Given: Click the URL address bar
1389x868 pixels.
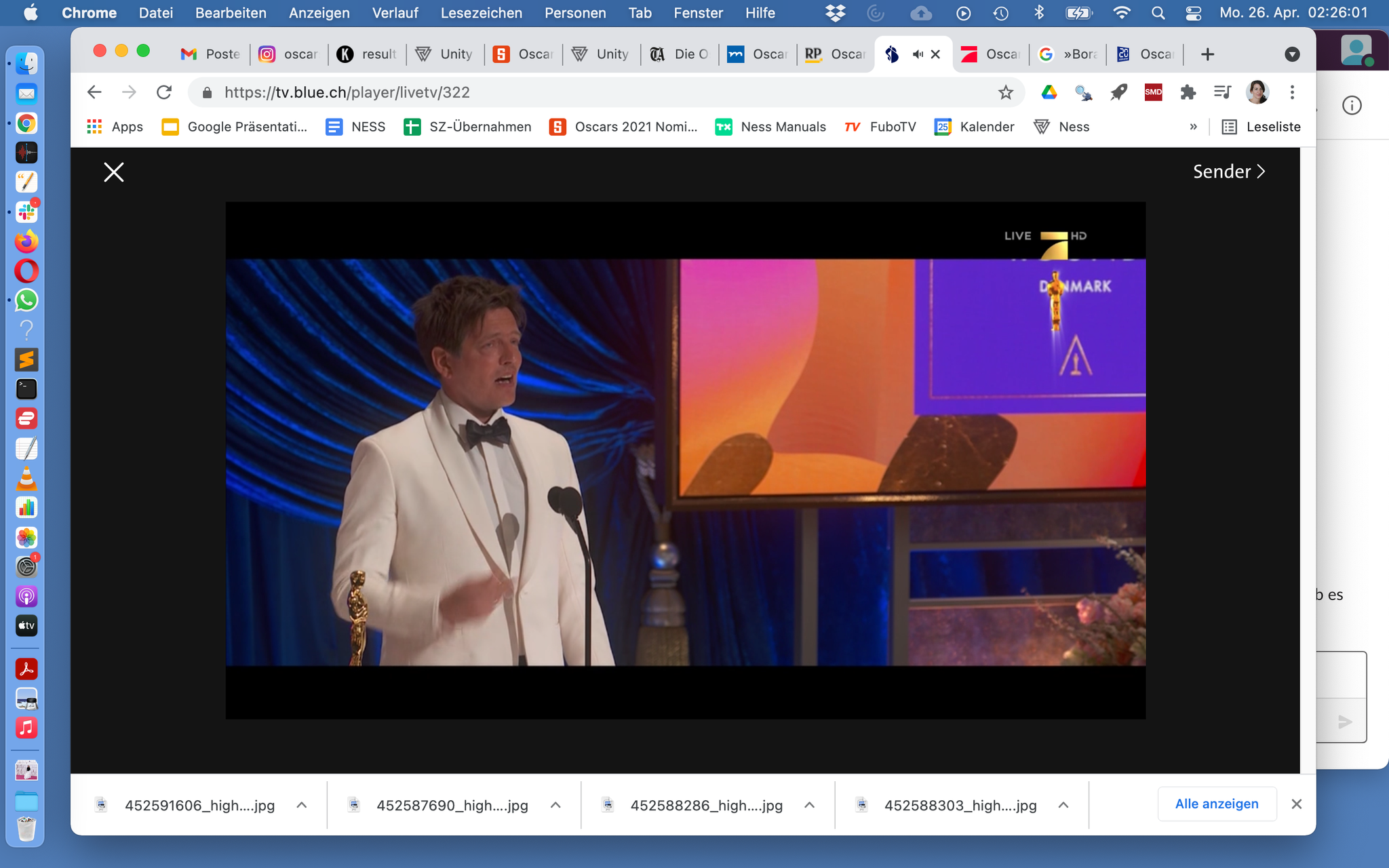Looking at the screenshot, I should click(597, 92).
